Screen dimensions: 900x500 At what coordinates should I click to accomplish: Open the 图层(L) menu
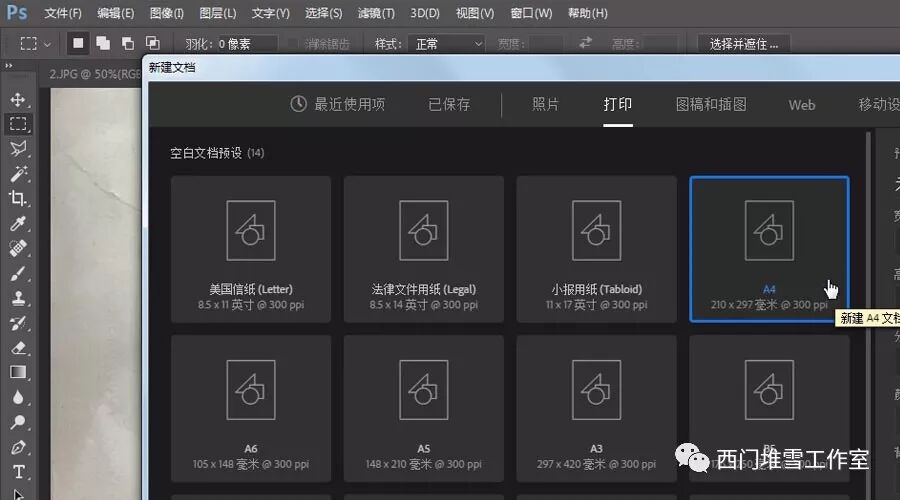[x=218, y=13]
